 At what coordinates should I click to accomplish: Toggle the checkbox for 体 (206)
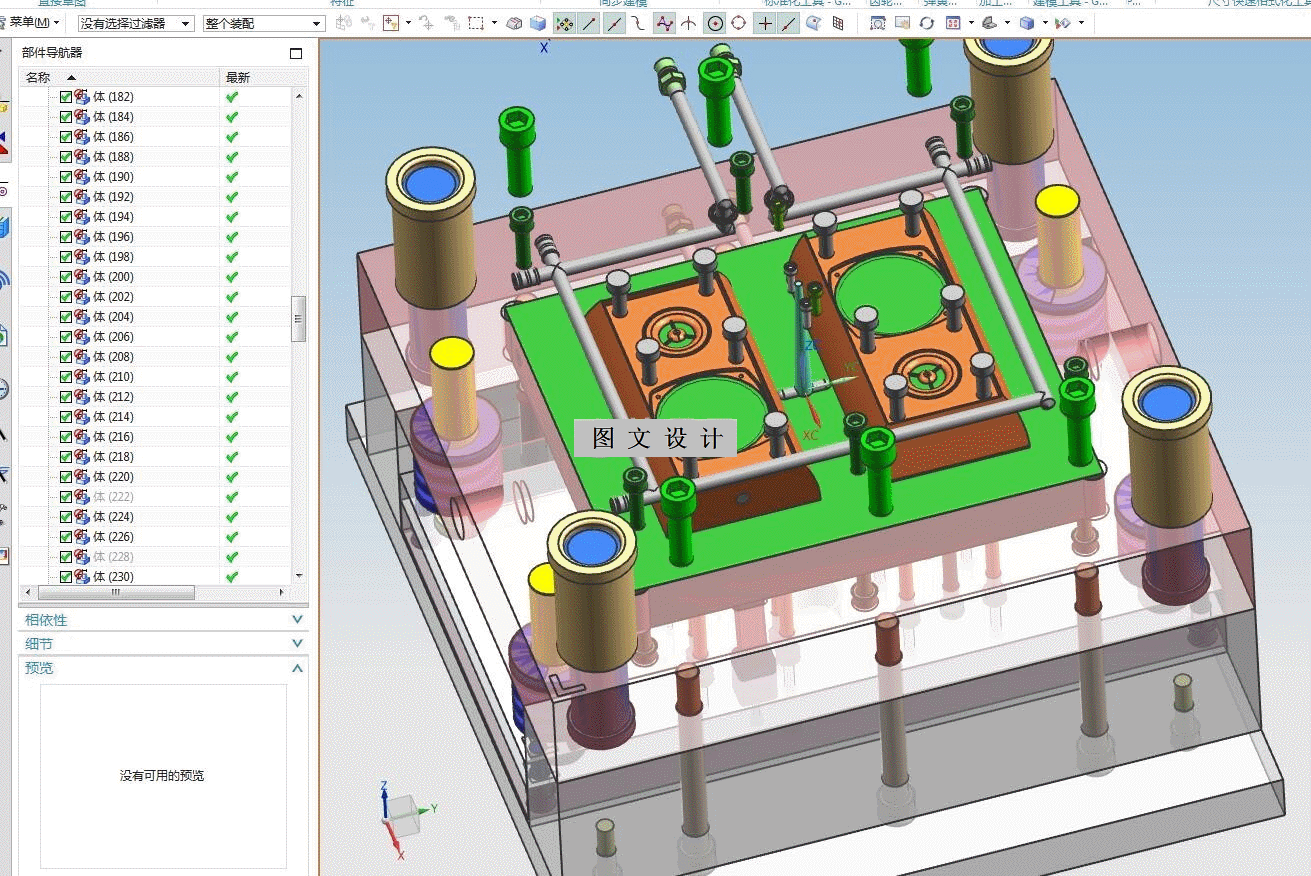(66, 337)
